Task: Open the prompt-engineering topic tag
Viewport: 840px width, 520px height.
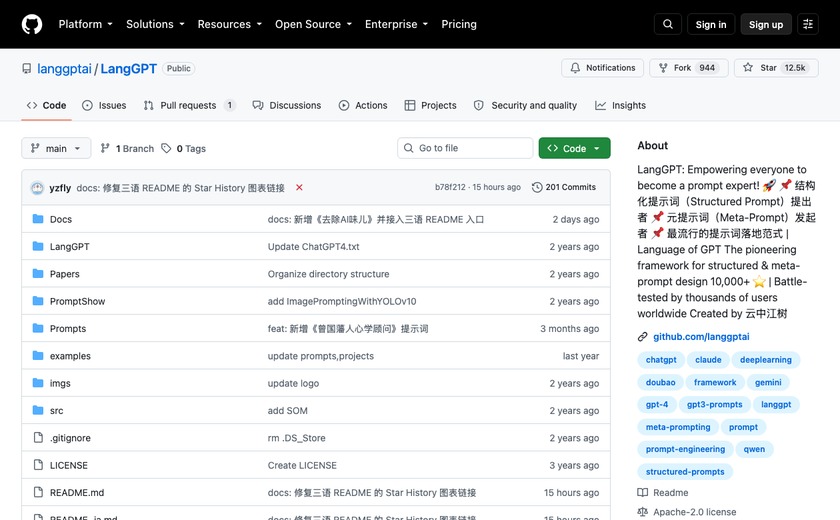Action: pyautogui.click(x=685, y=449)
